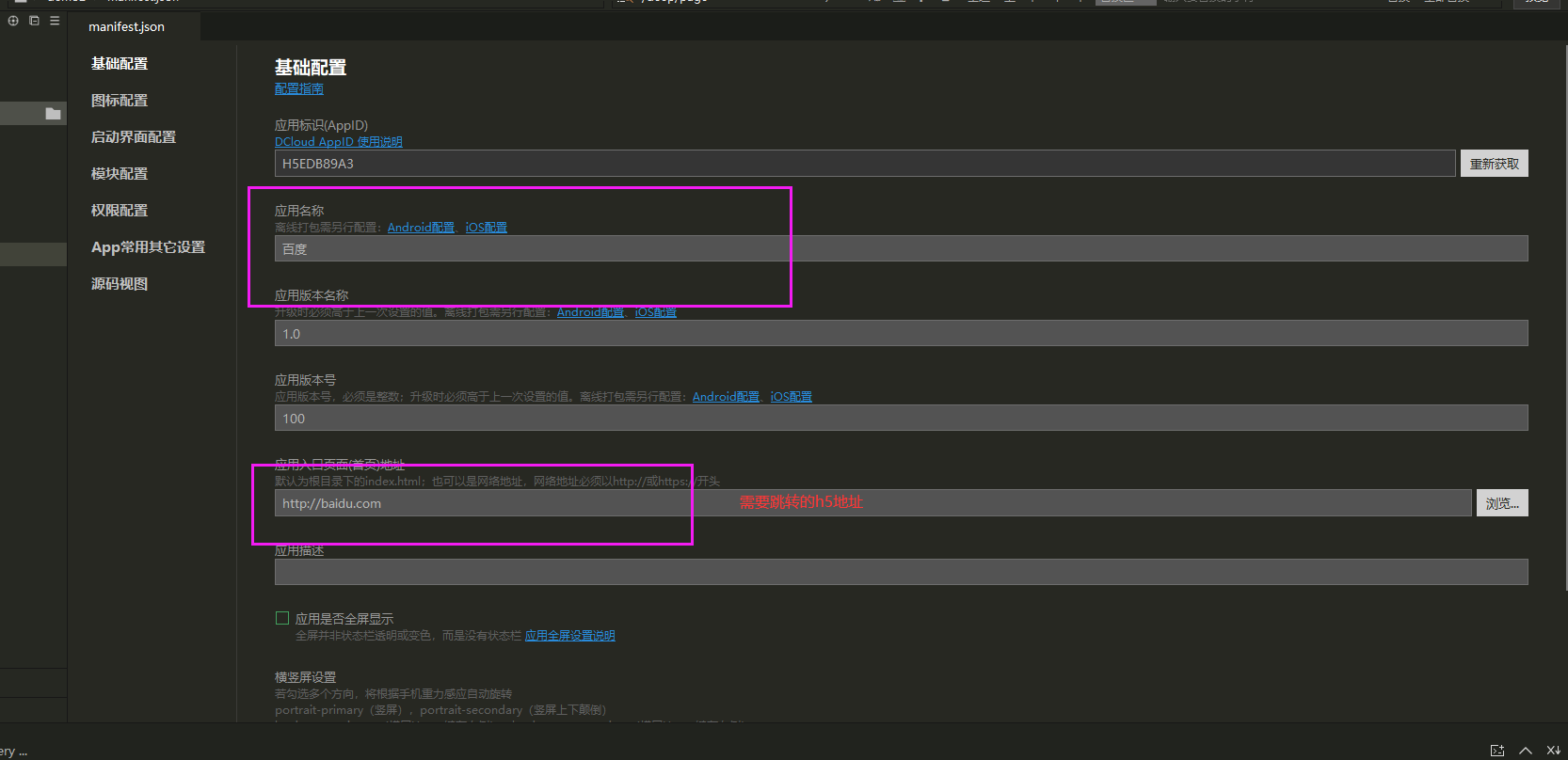1568x760 pixels.
Task: Click the AppID field H5EDB89A3
Action: [865, 164]
